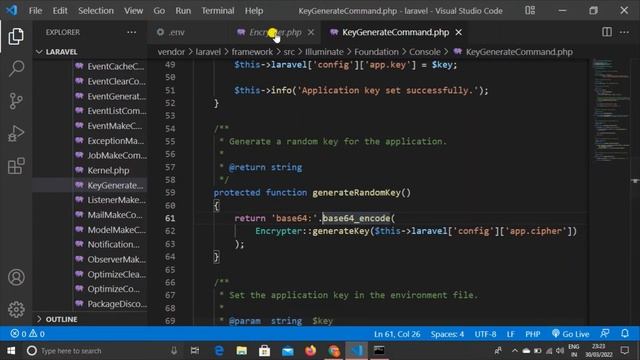The image size is (640, 360).
Task: Expand the OUTLINE section
Action: click(x=61, y=319)
